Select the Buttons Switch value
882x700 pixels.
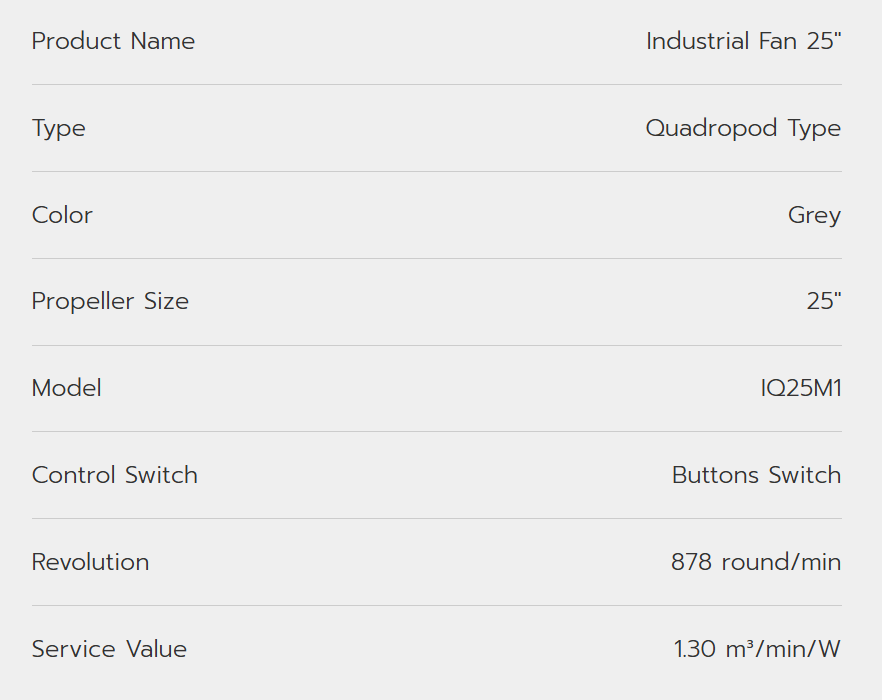756,475
